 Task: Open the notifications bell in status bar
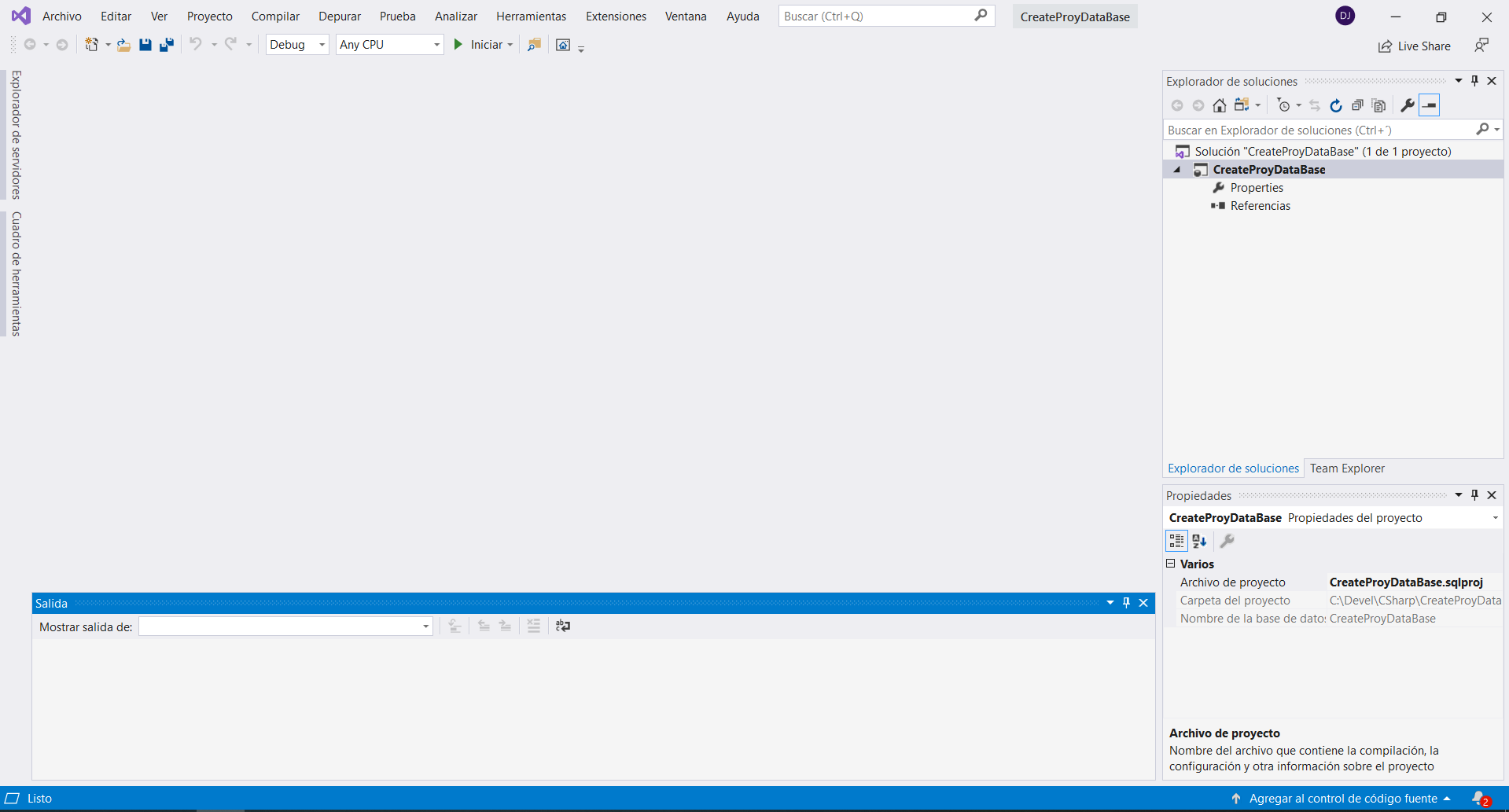pos(1479,798)
